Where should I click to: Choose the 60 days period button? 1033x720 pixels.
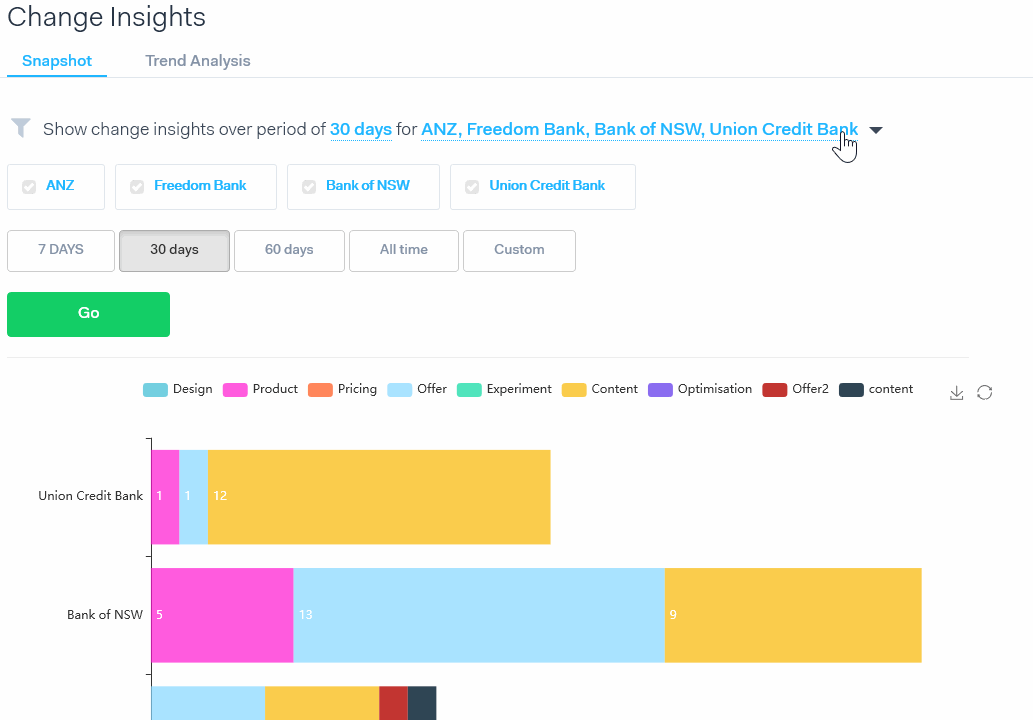click(289, 250)
